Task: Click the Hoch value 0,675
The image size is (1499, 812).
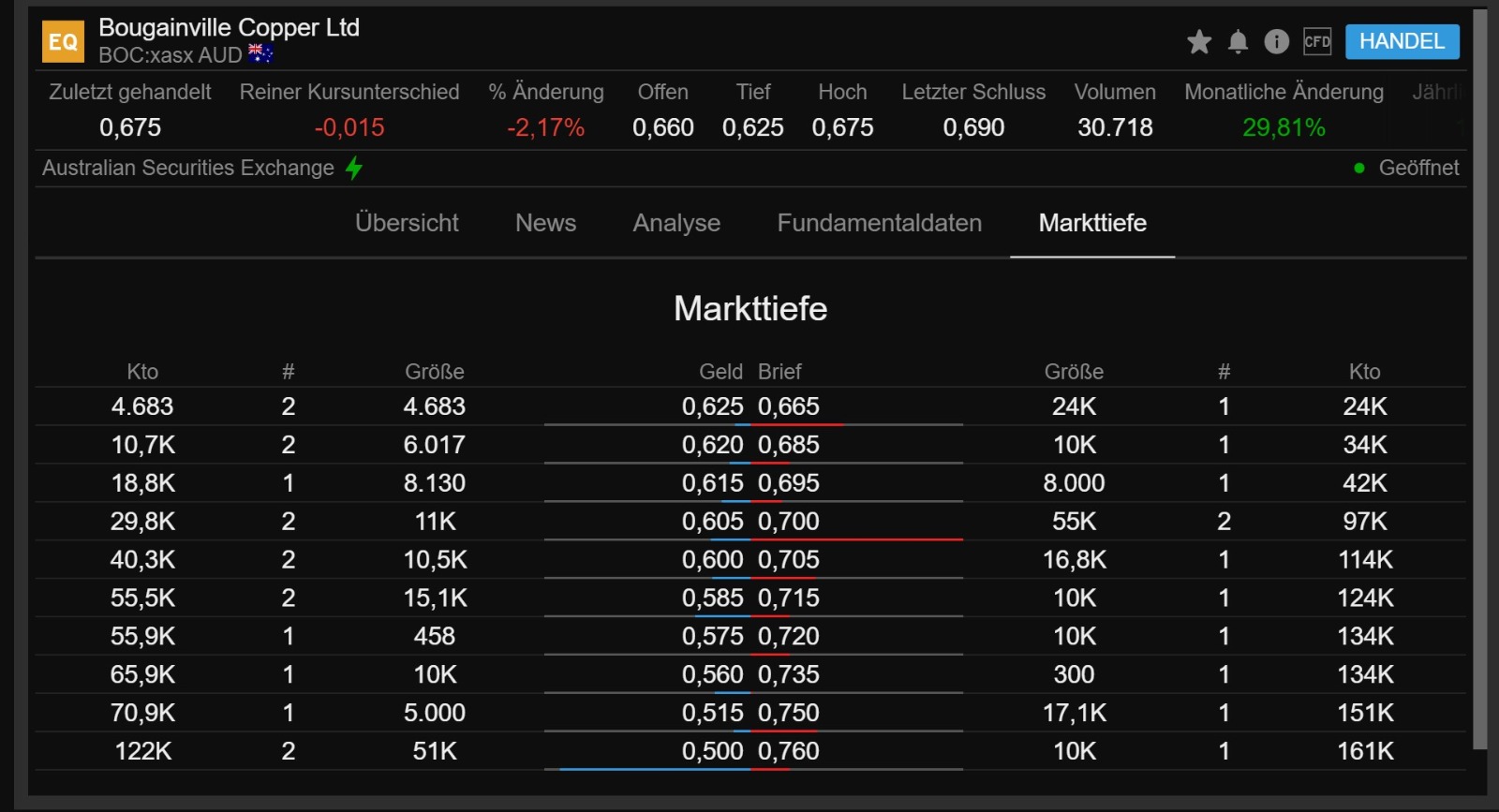Action: coord(843,127)
